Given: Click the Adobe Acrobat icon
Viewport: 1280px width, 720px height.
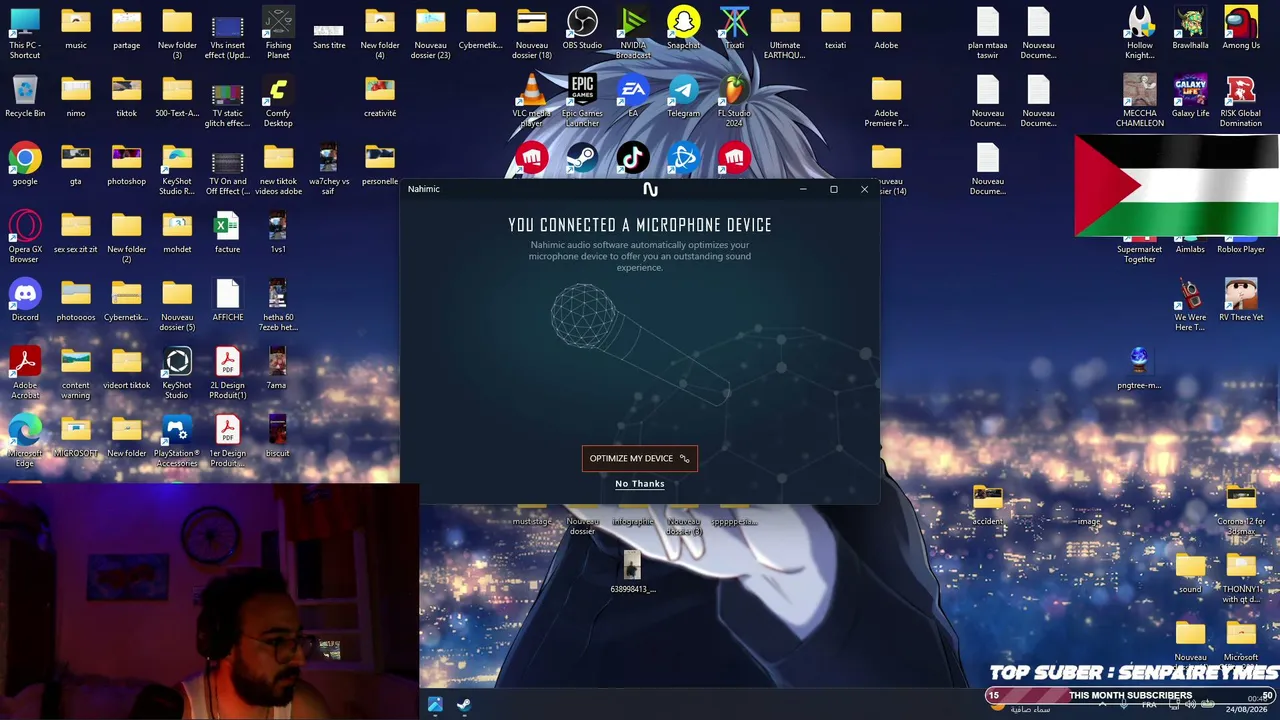Looking at the screenshot, I should (25, 372).
